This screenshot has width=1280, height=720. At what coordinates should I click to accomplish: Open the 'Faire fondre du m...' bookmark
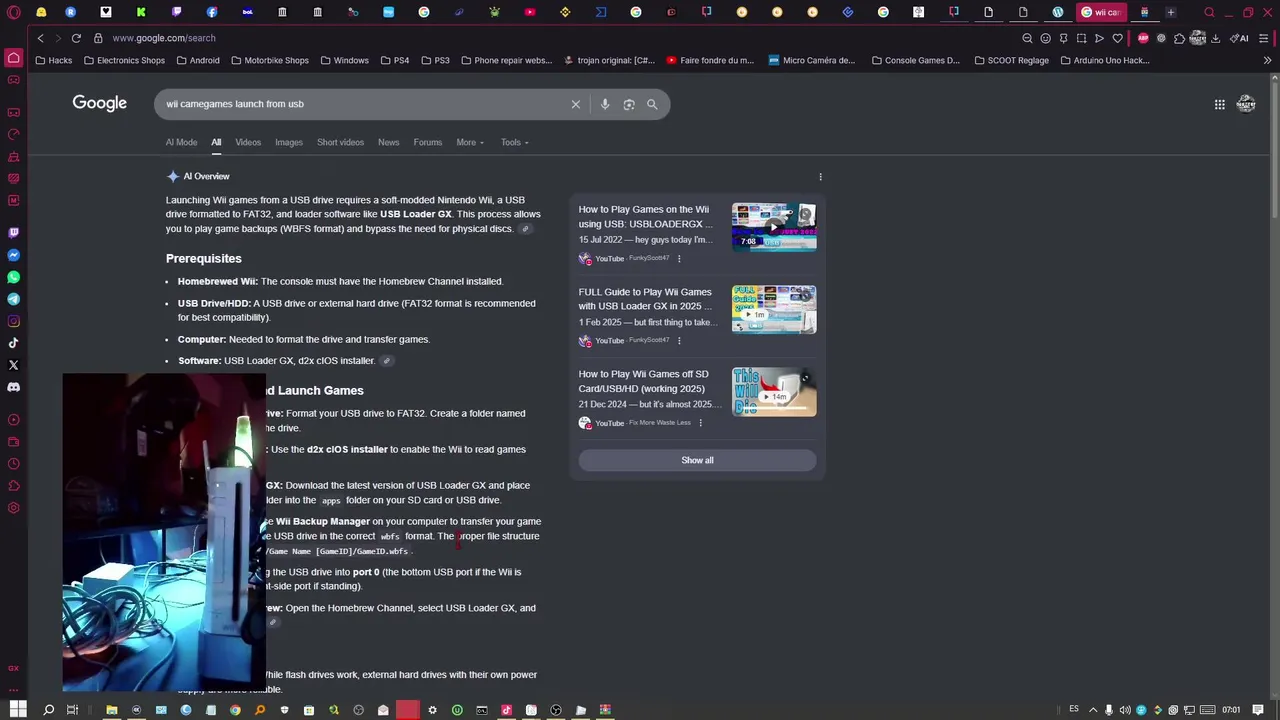[x=710, y=60]
